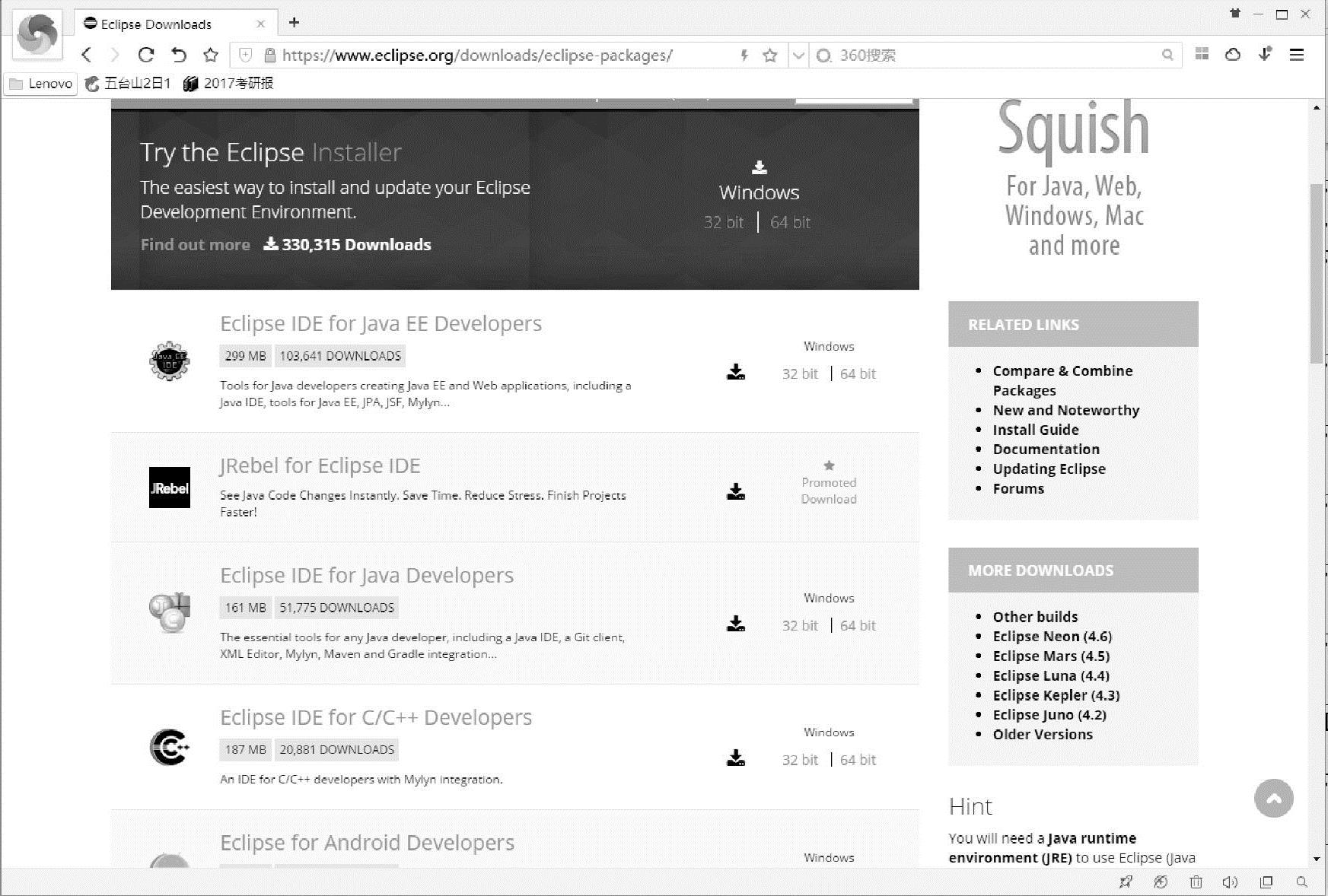Open Older Versions link
Screen dimensions: 1328x896
tap(1042, 735)
